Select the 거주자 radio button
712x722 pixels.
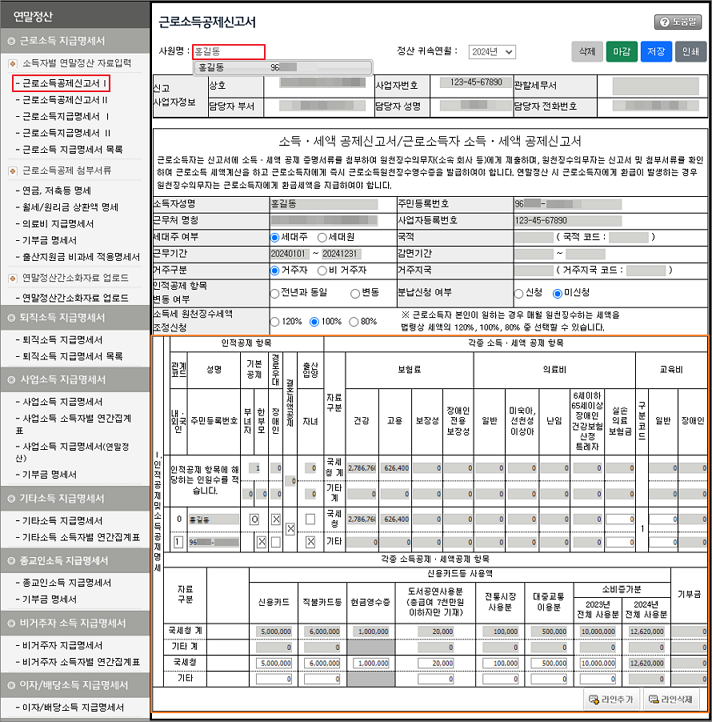pos(275,270)
